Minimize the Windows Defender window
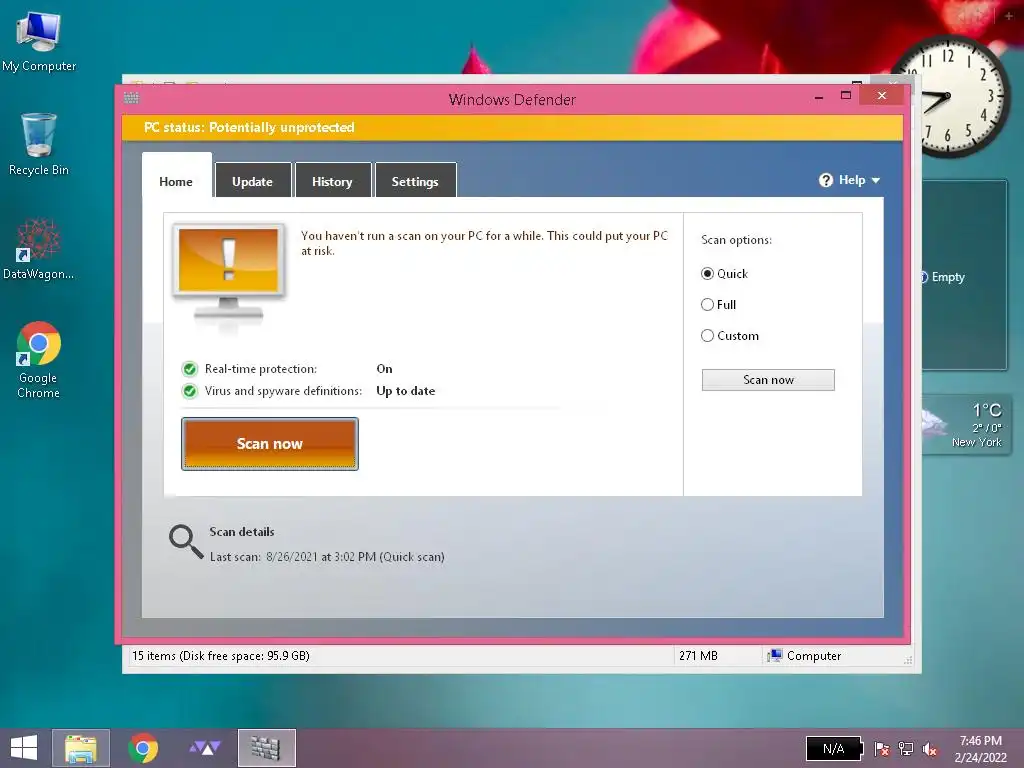This screenshot has width=1024, height=768. pyautogui.click(x=819, y=97)
